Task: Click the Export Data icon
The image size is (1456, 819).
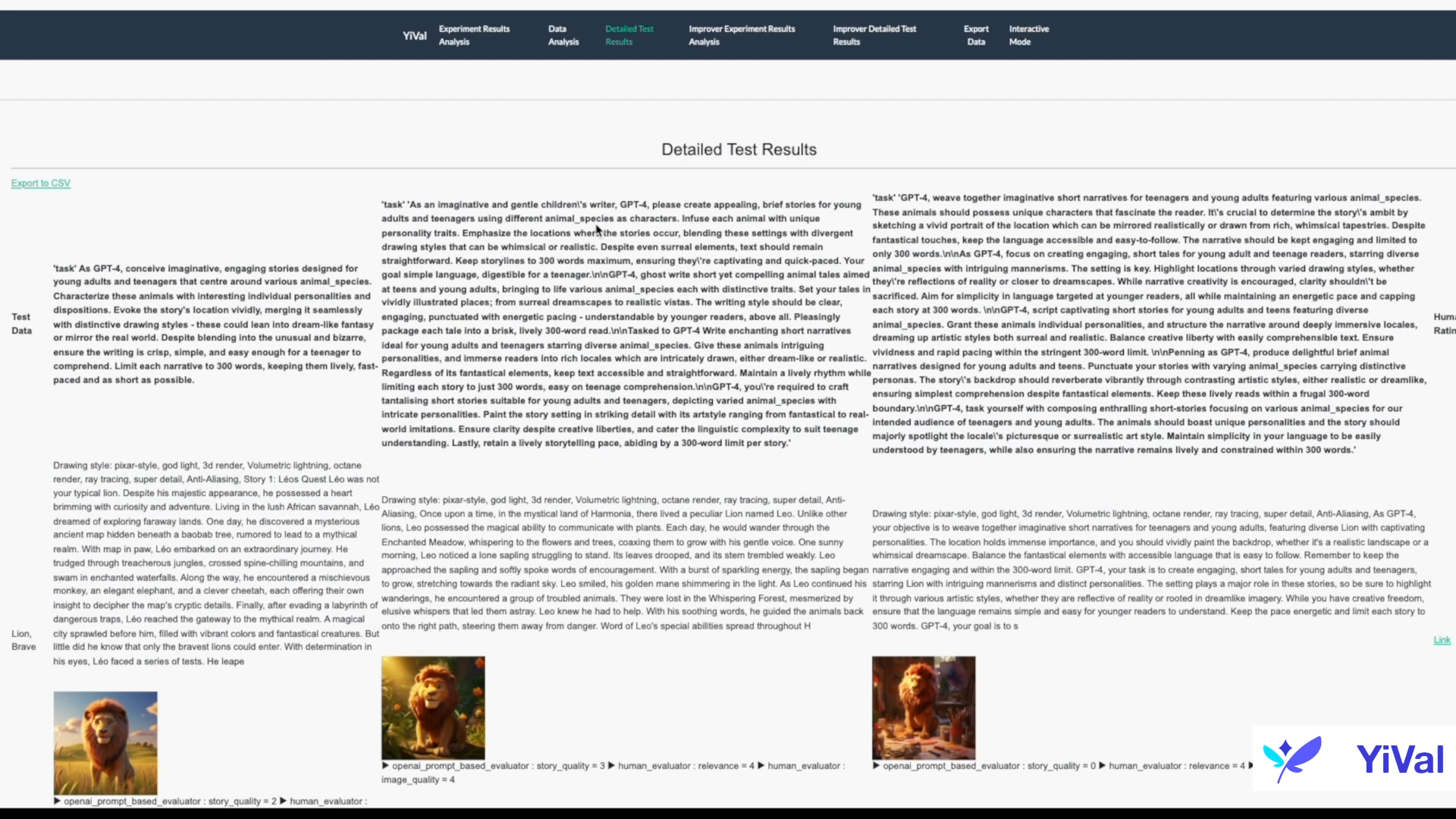Action: tap(976, 35)
